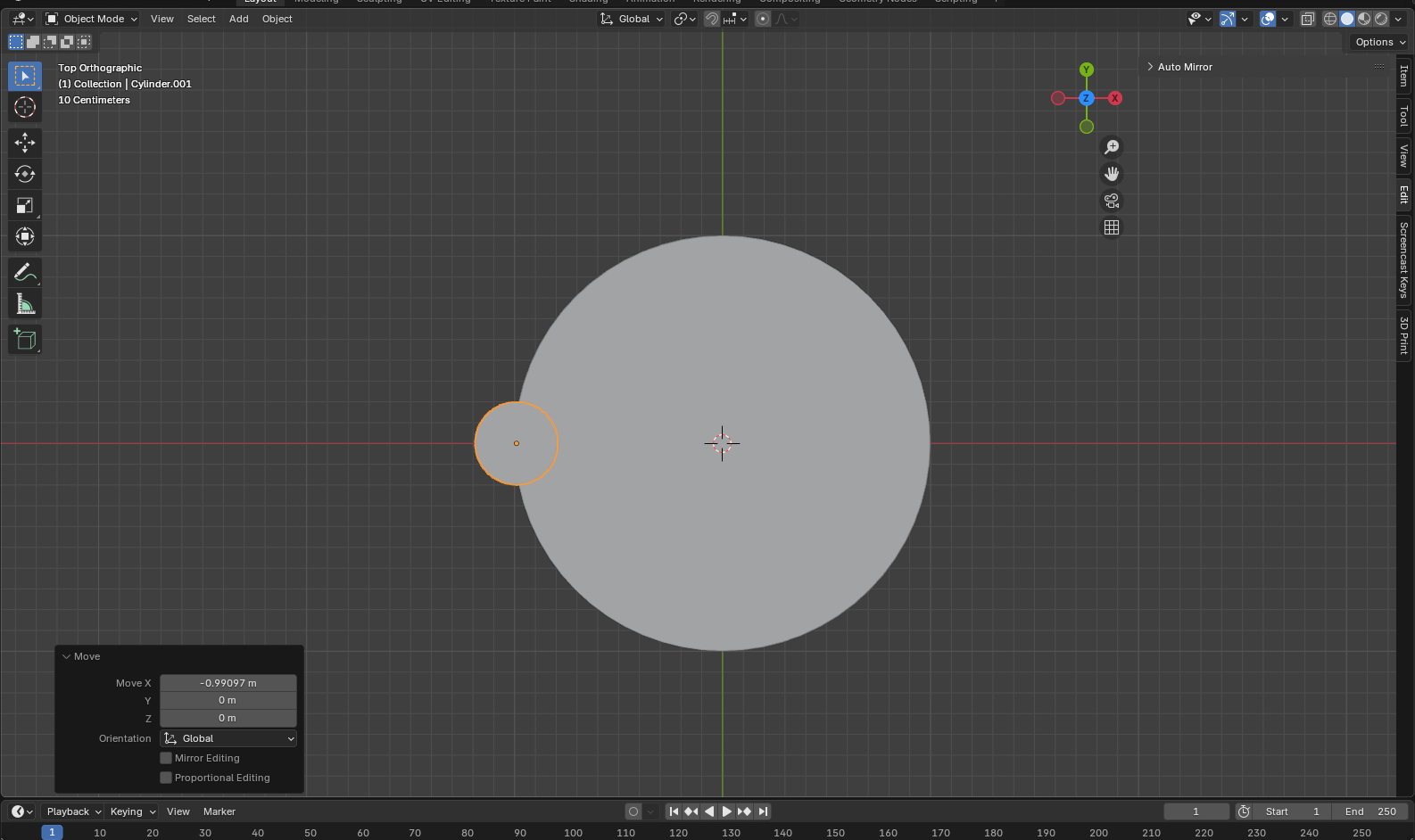The height and width of the screenshot is (840, 1415).
Task: Set selection mode to Subtract
Action: [x=50, y=42]
